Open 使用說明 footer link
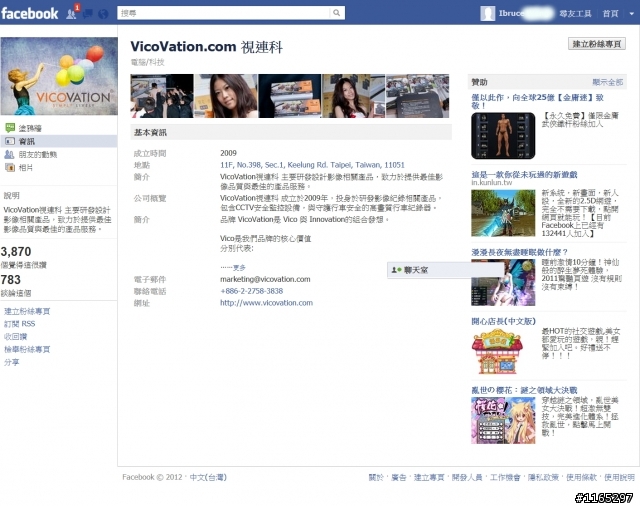 619,477
